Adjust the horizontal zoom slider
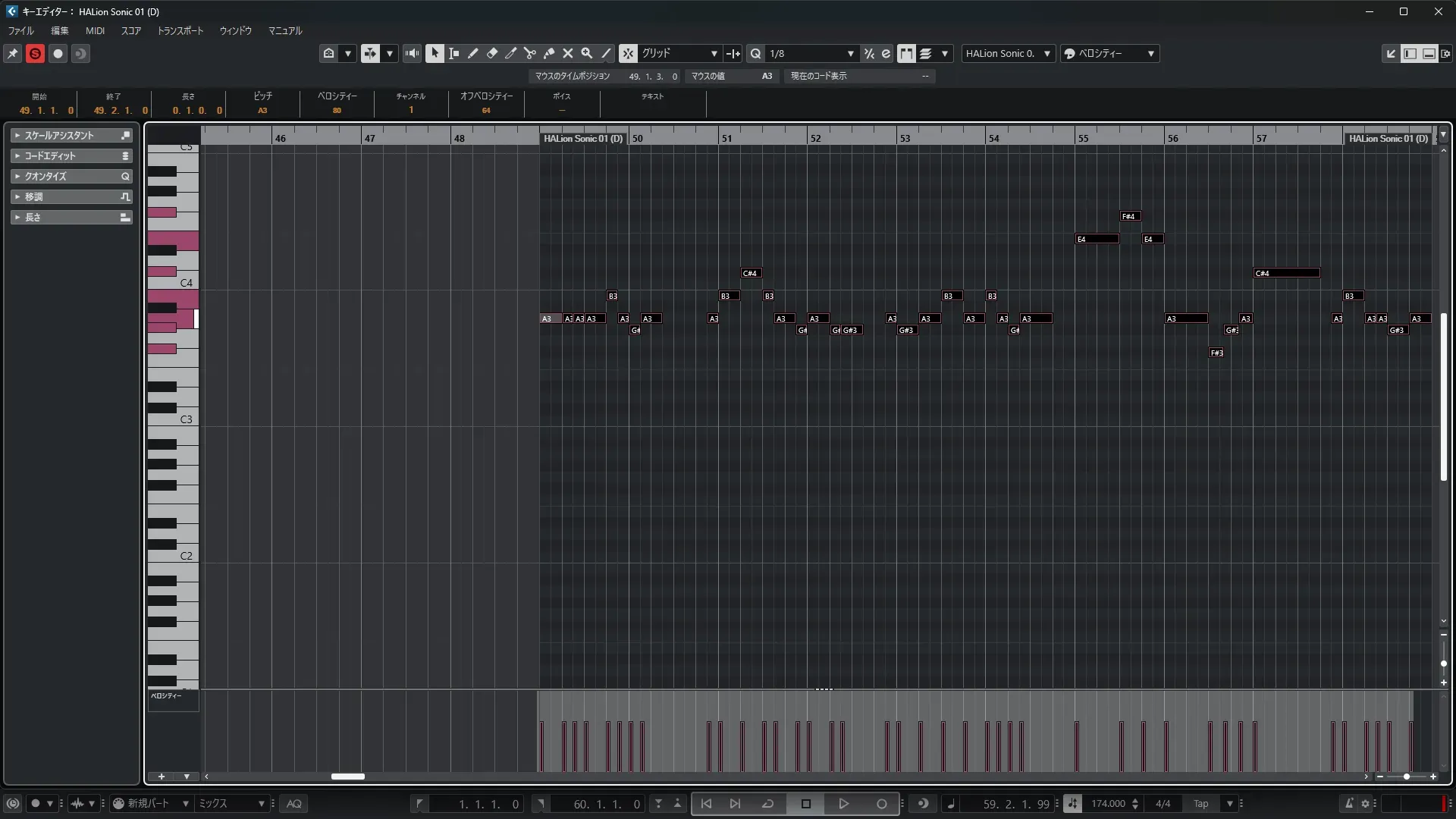This screenshot has width=1456, height=819. click(1406, 777)
